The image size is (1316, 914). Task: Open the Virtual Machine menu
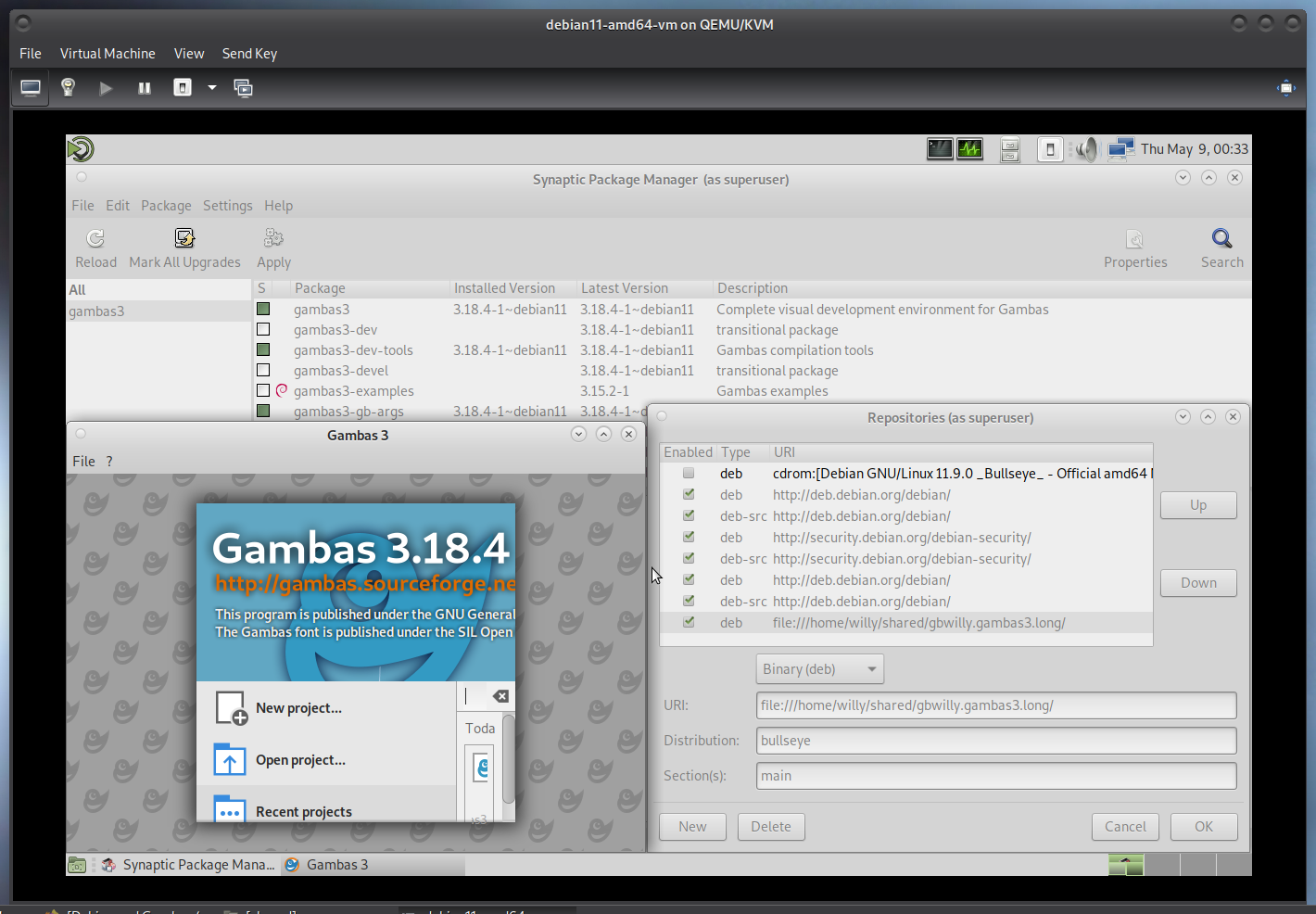108,54
